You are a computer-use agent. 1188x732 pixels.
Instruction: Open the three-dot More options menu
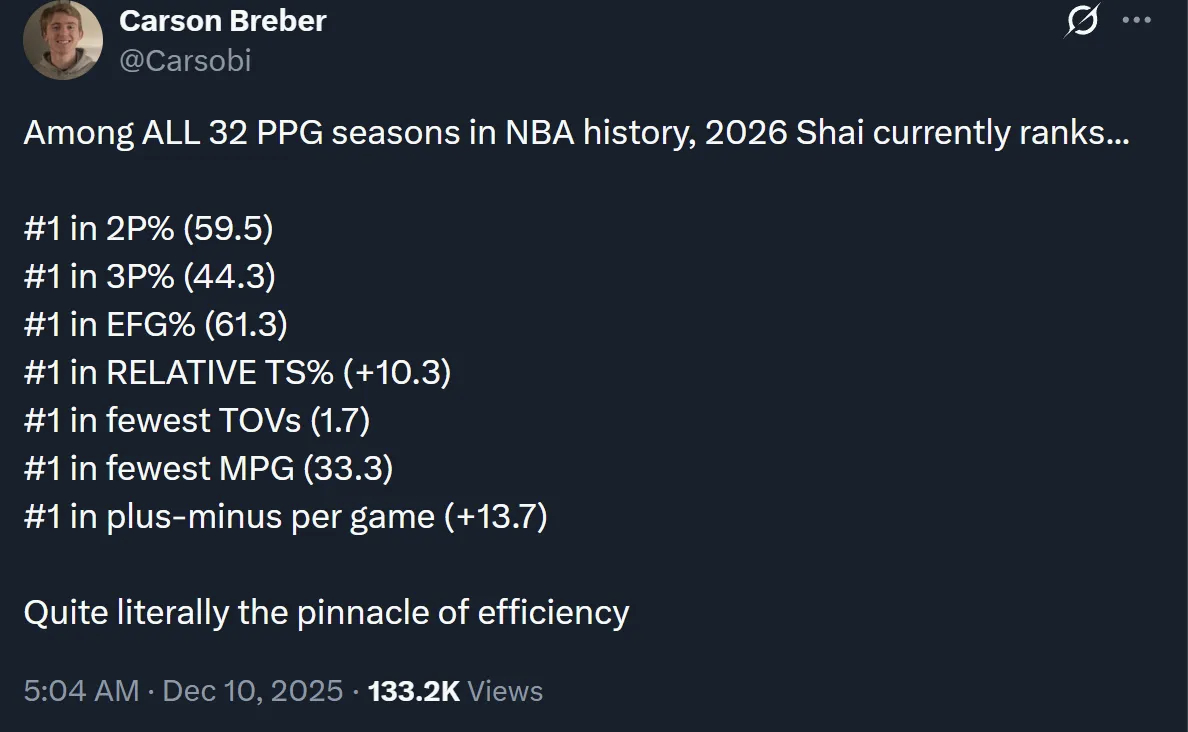pyautogui.click(x=1137, y=20)
